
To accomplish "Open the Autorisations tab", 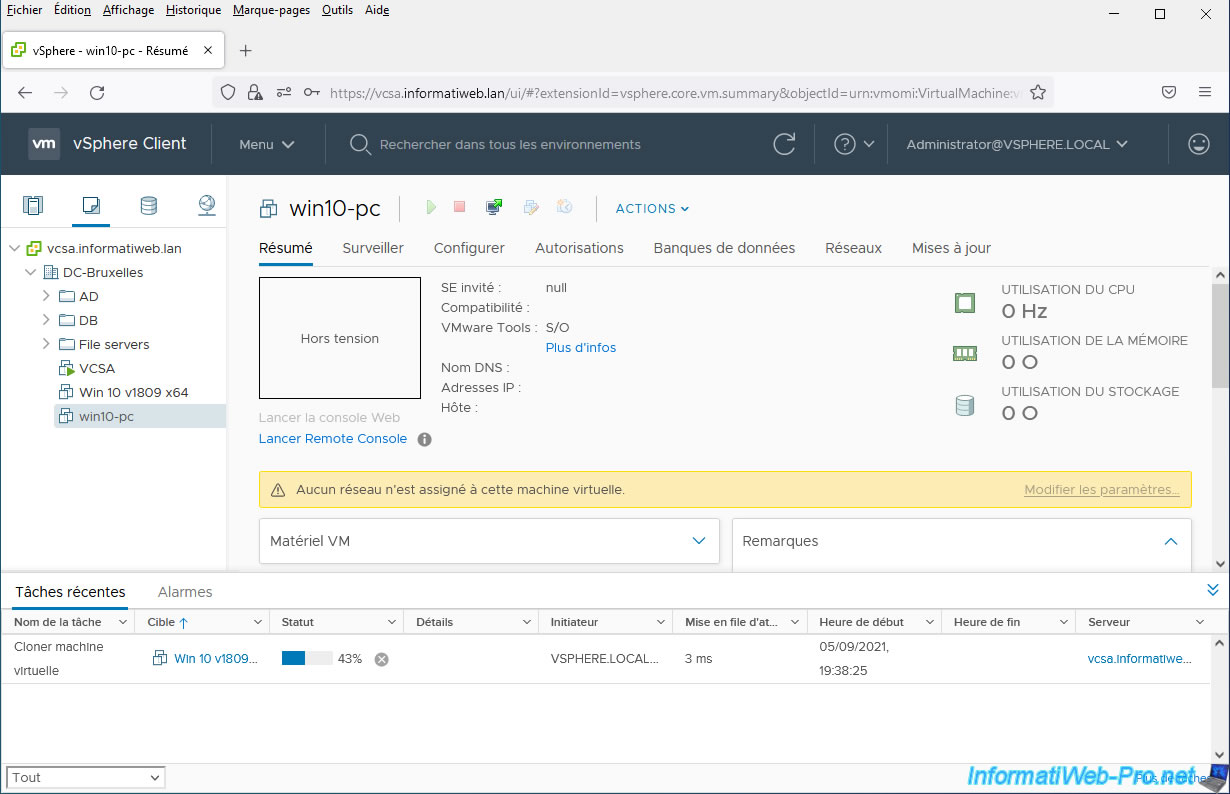I will [x=579, y=248].
